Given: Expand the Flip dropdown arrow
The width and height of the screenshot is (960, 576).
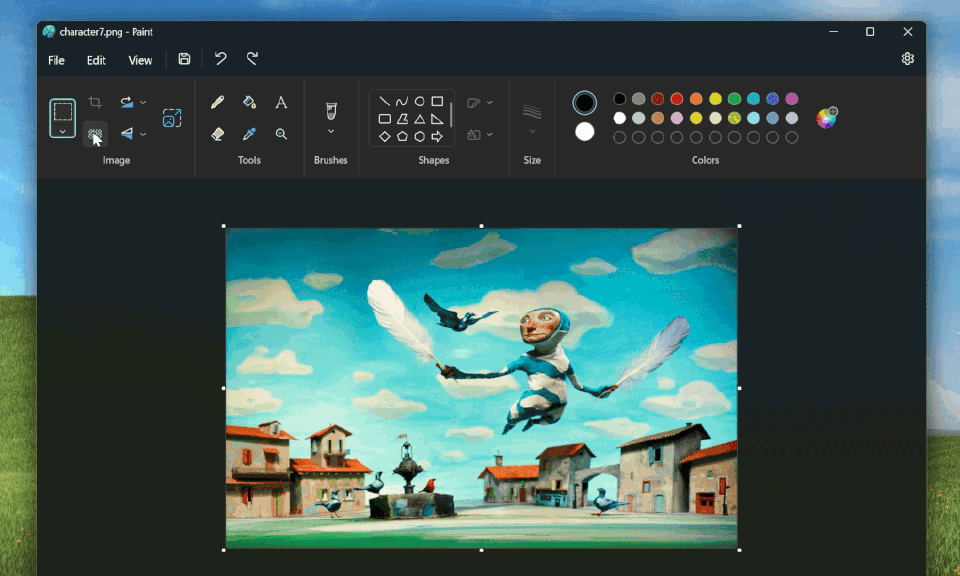Looking at the screenshot, I should click(x=143, y=134).
